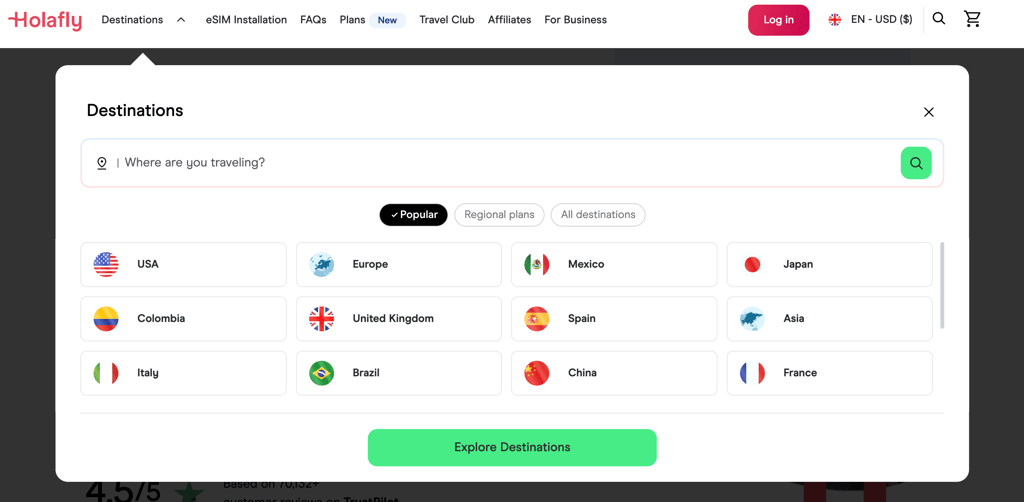Select the France destination label
Image resolution: width=1024 pixels, height=502 pixels.
pos(800,373)
